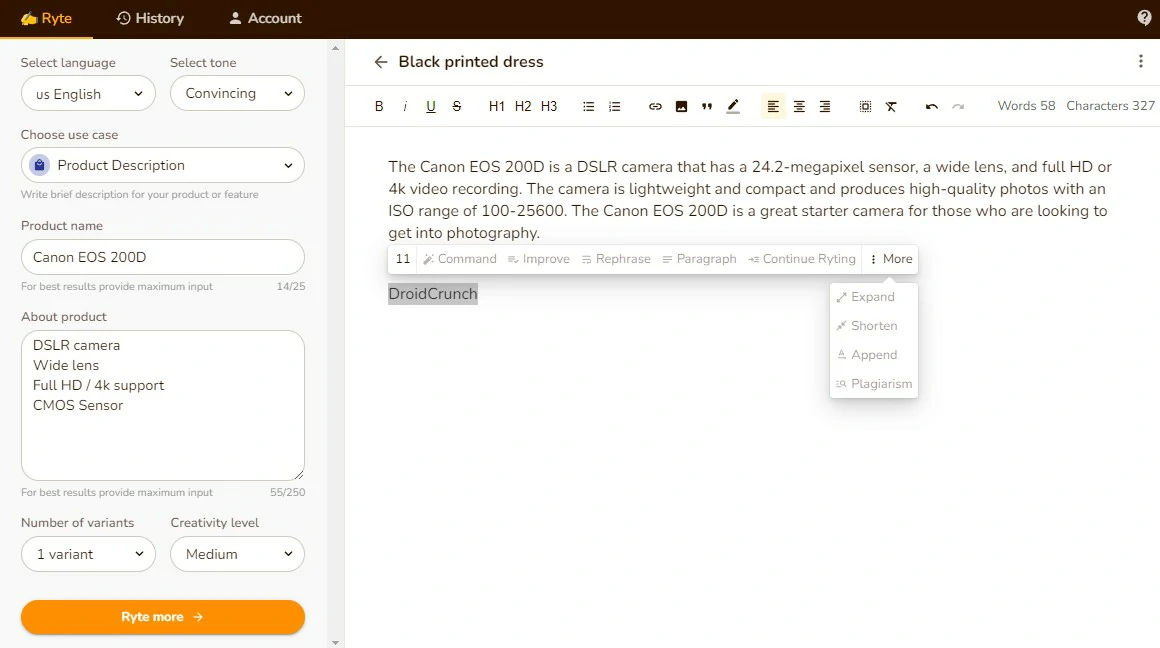Open the Select tone dropdown

[237, 93]
